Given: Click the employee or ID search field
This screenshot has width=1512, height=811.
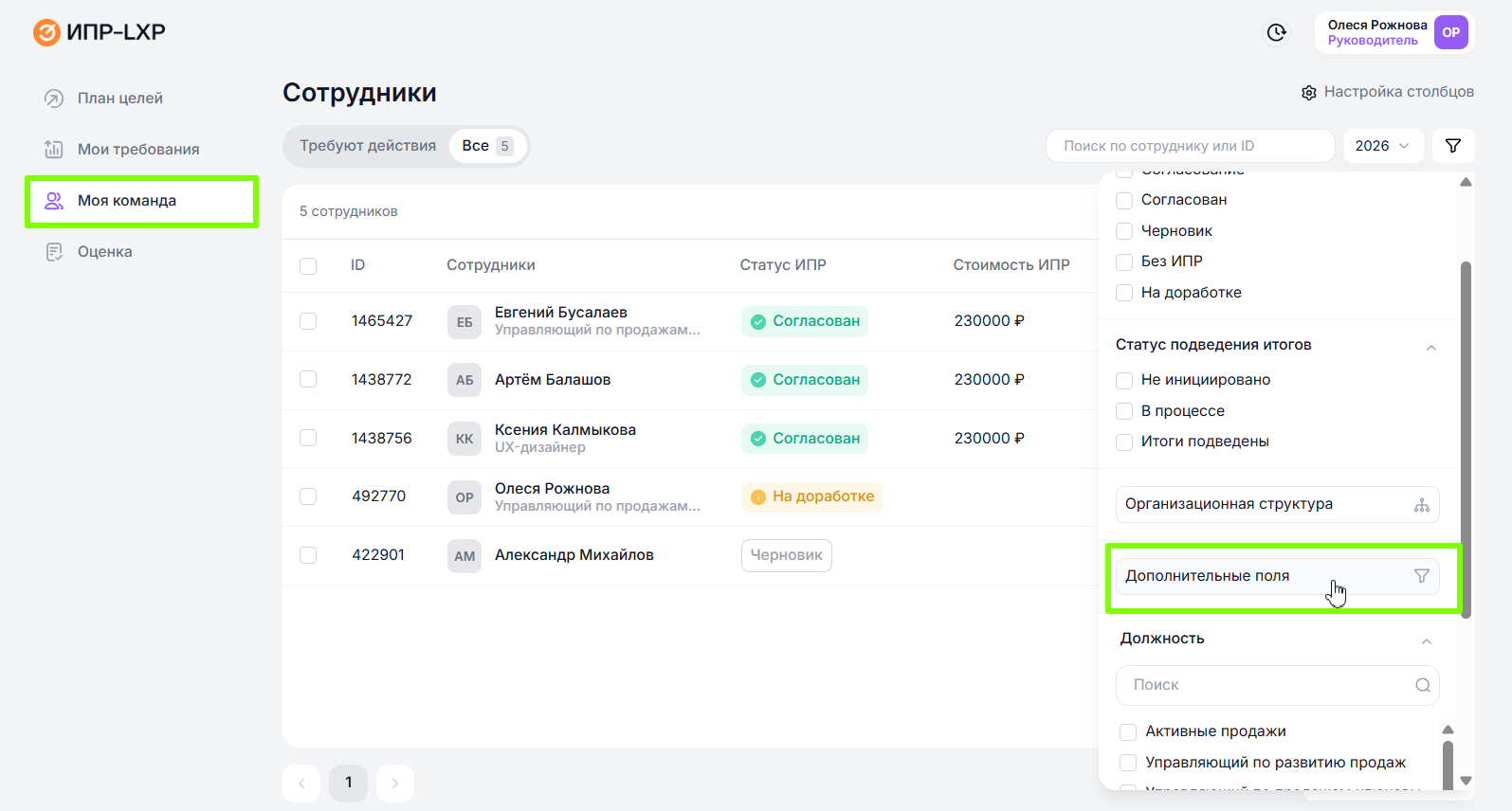Looking at the screenshot, I should click(x=1190, y=146).
